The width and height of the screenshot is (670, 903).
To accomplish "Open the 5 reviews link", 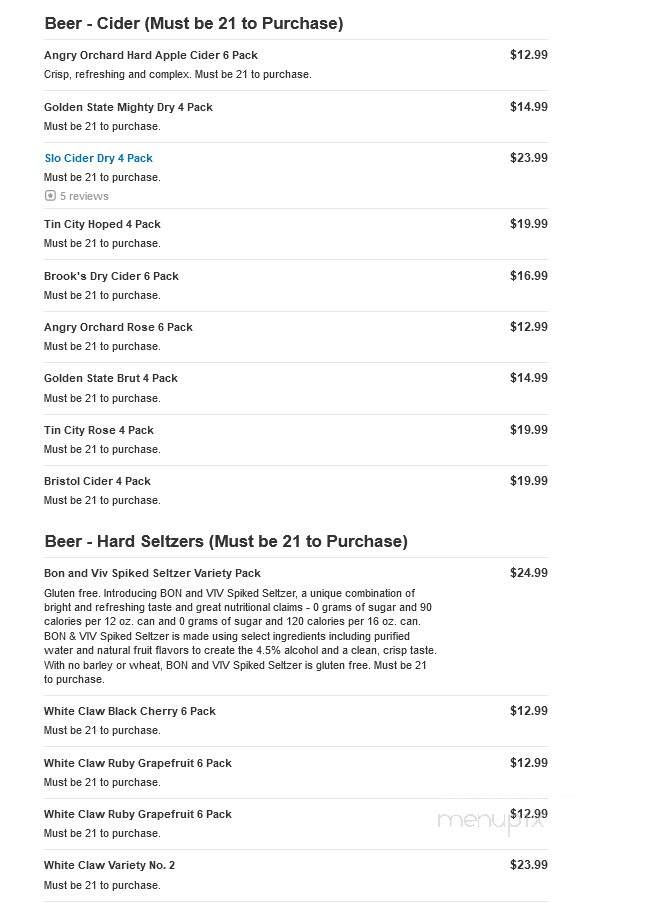I will click(84, 196).
